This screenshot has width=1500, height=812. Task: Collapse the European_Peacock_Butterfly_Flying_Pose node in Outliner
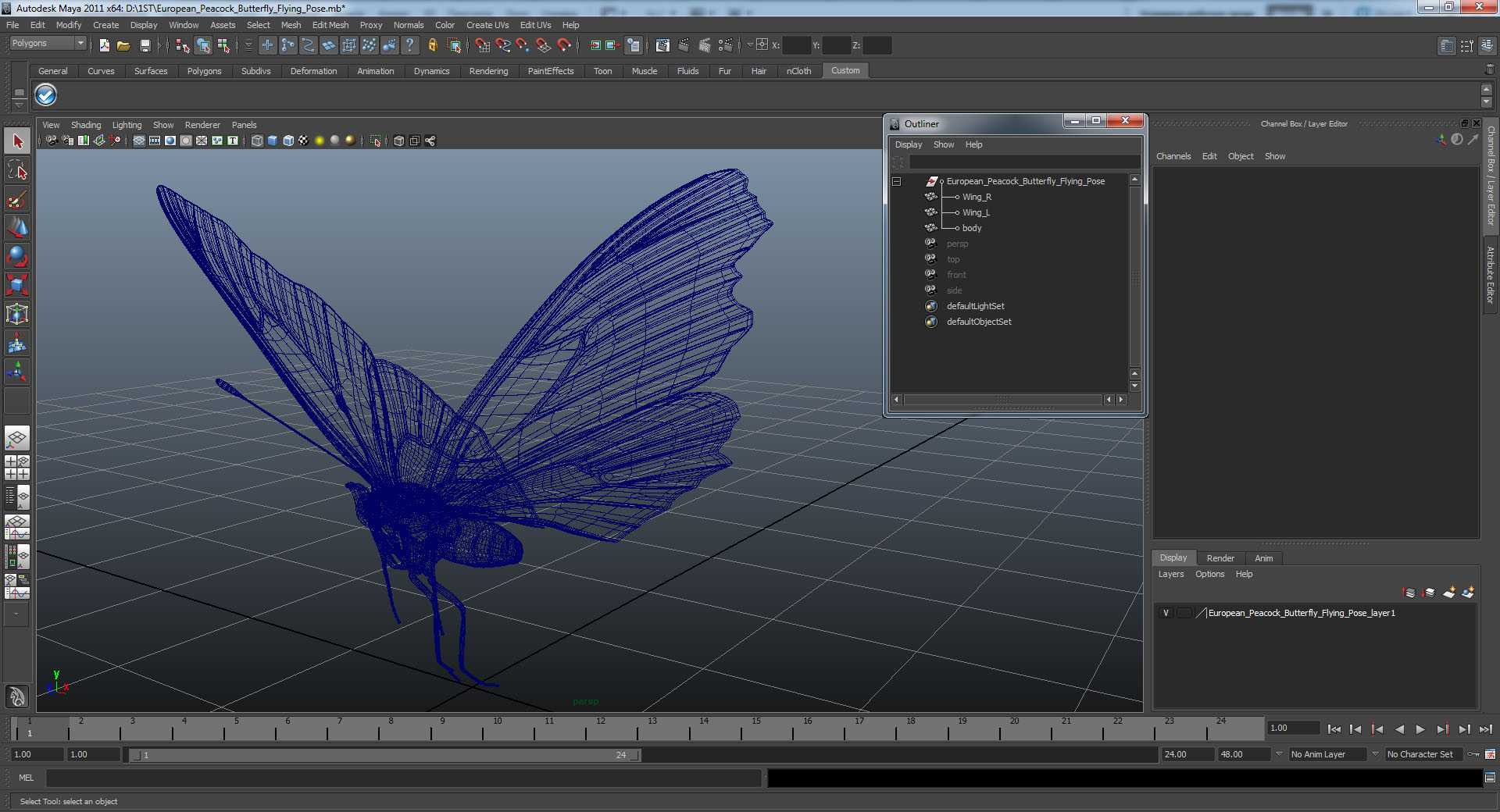[897, 181]
